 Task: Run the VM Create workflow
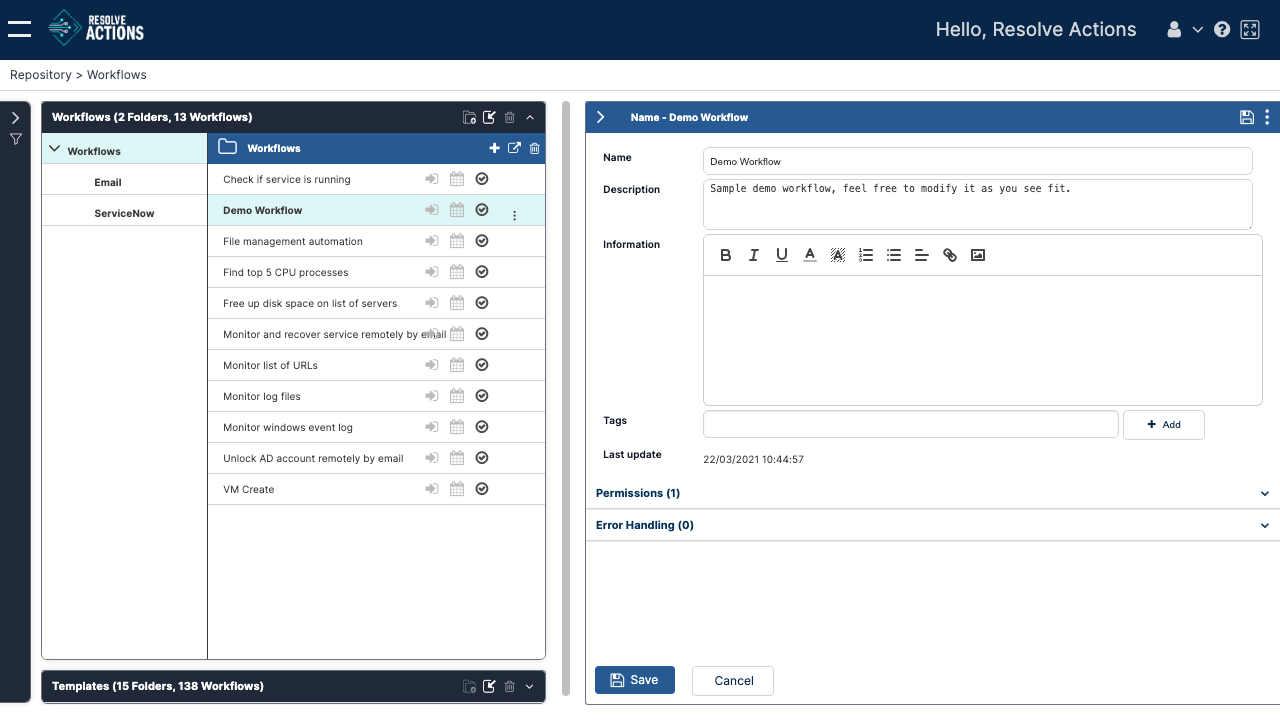click(x=432, y=489)
